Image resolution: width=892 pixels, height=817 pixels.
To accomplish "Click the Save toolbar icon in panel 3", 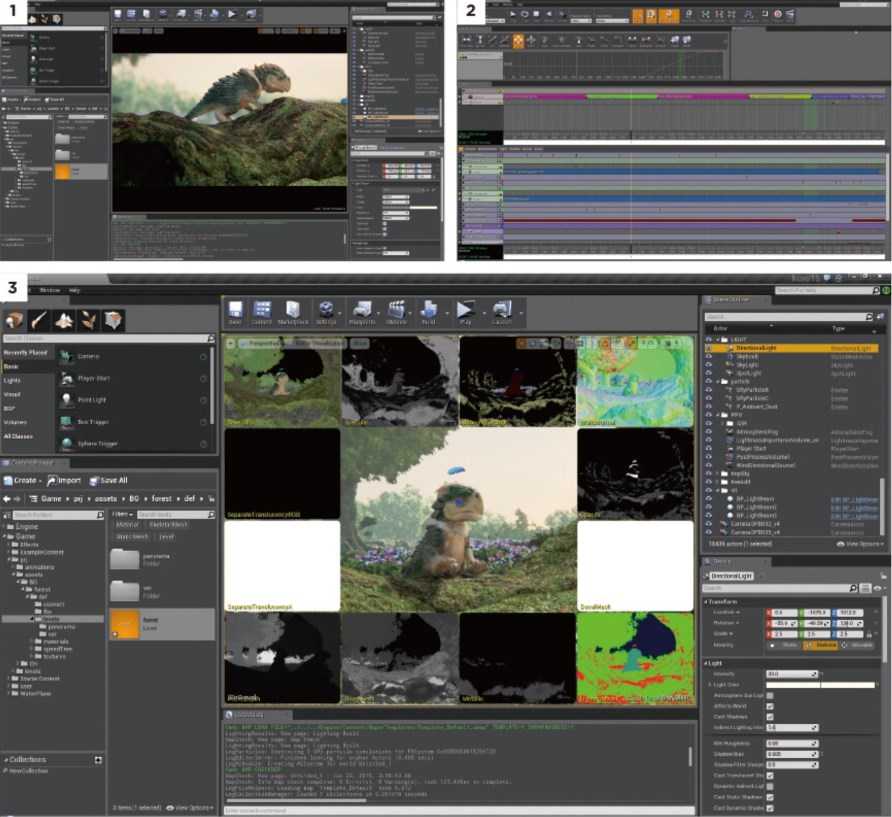I will [235, 312].
